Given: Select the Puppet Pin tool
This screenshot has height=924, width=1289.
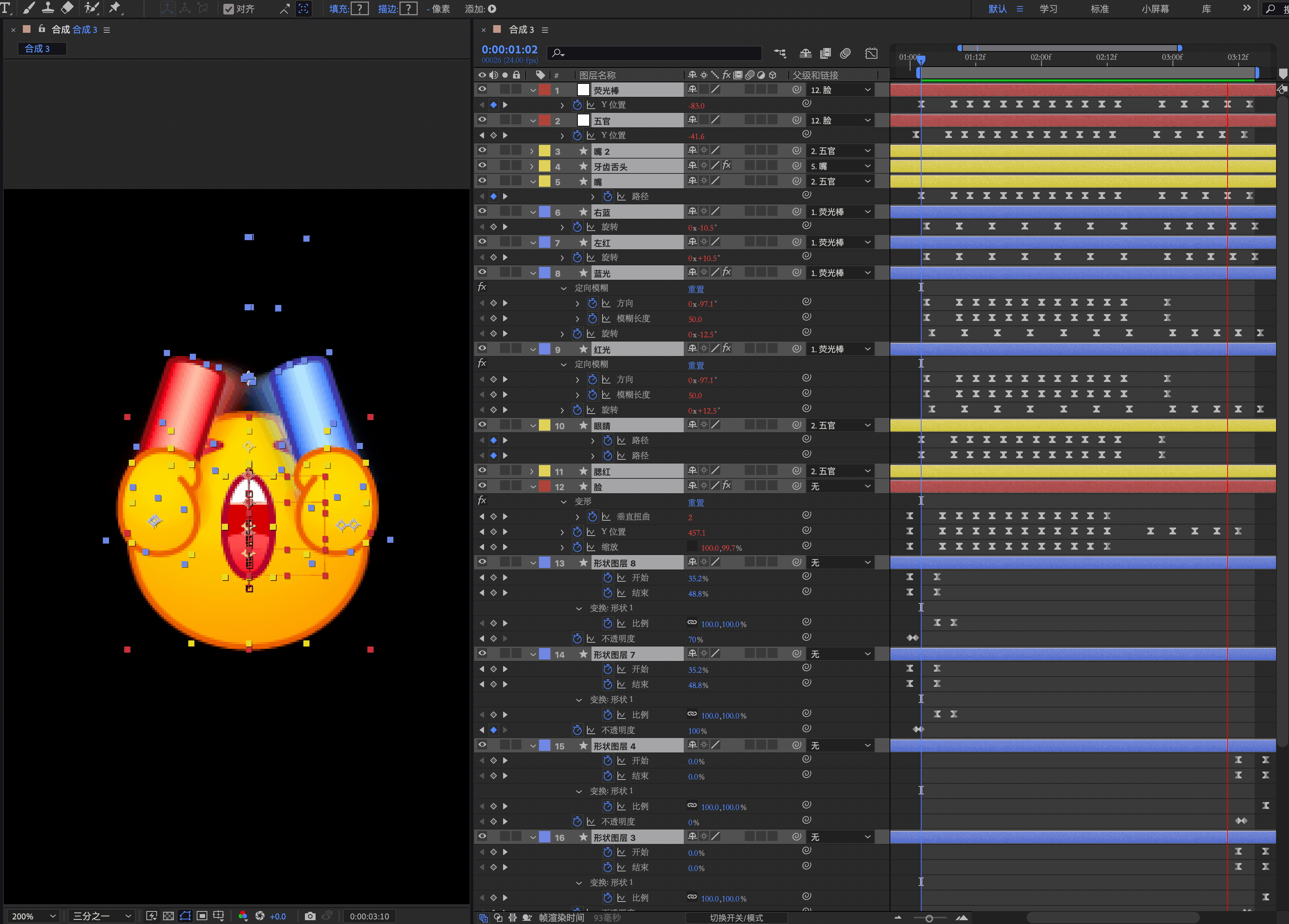Looking at the screenshot, I should (x=115, y=8).
